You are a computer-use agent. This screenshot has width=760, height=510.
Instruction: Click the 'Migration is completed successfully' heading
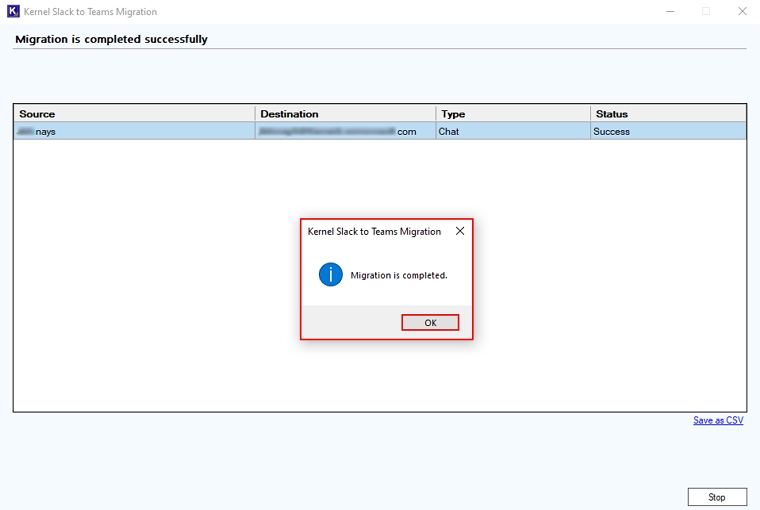coord(111,39)
